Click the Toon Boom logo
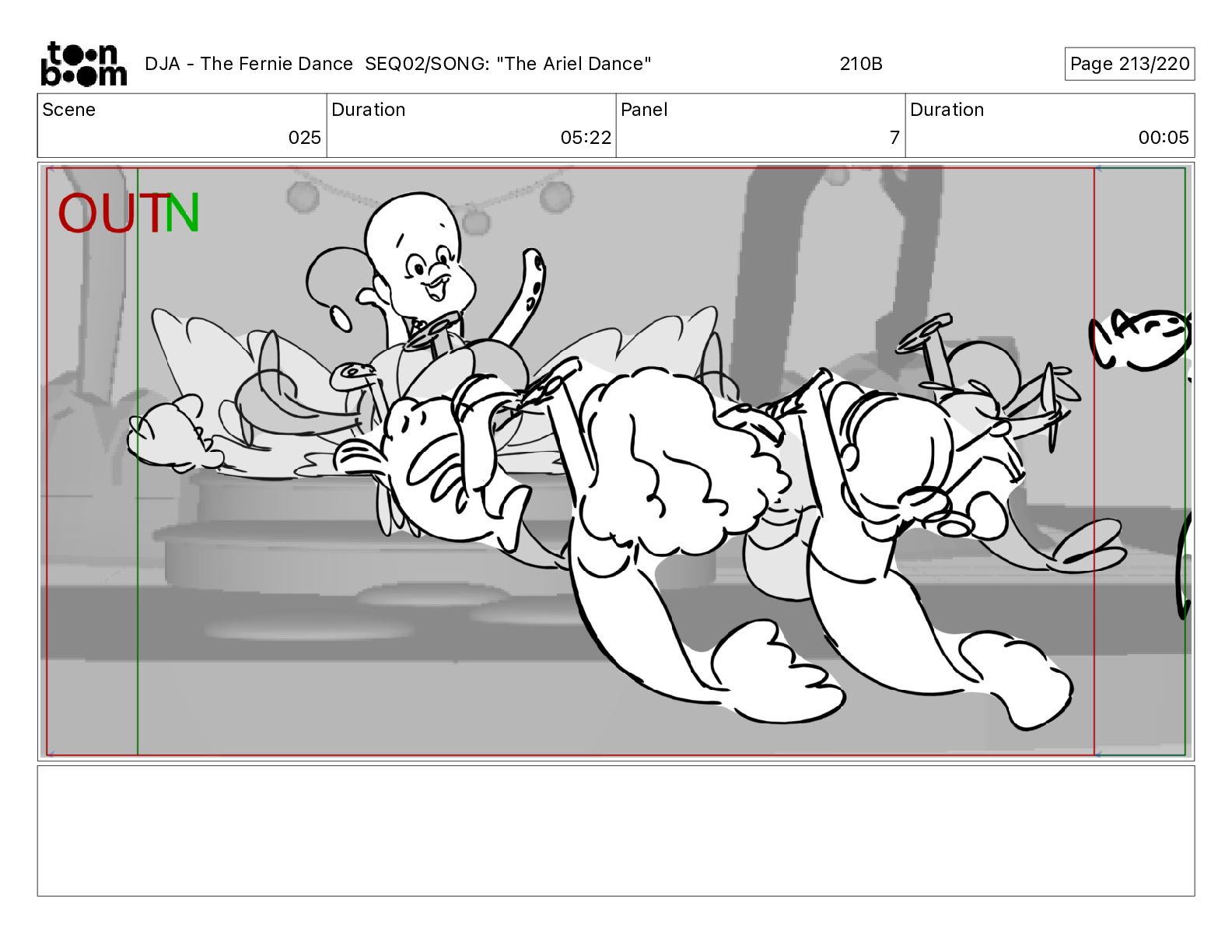 tap(83, 64)
